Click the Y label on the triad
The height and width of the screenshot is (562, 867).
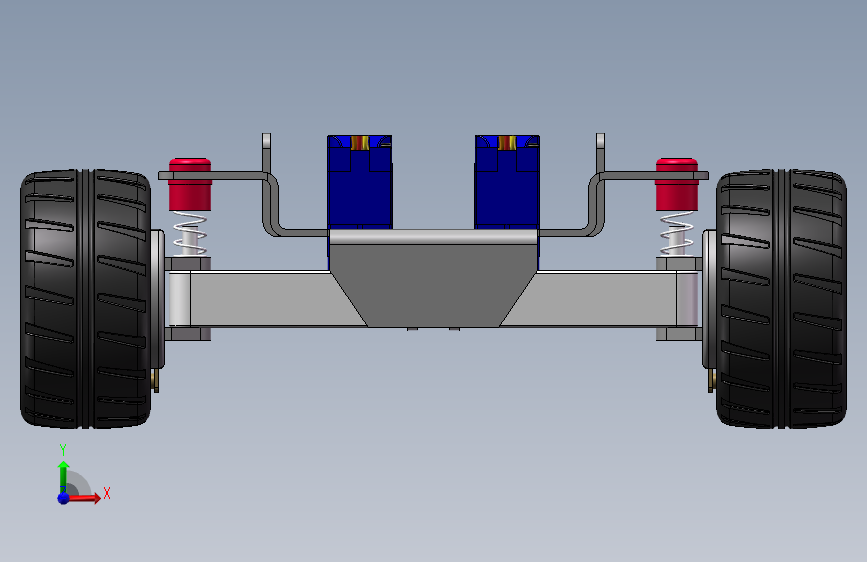[x=63, y=449]
